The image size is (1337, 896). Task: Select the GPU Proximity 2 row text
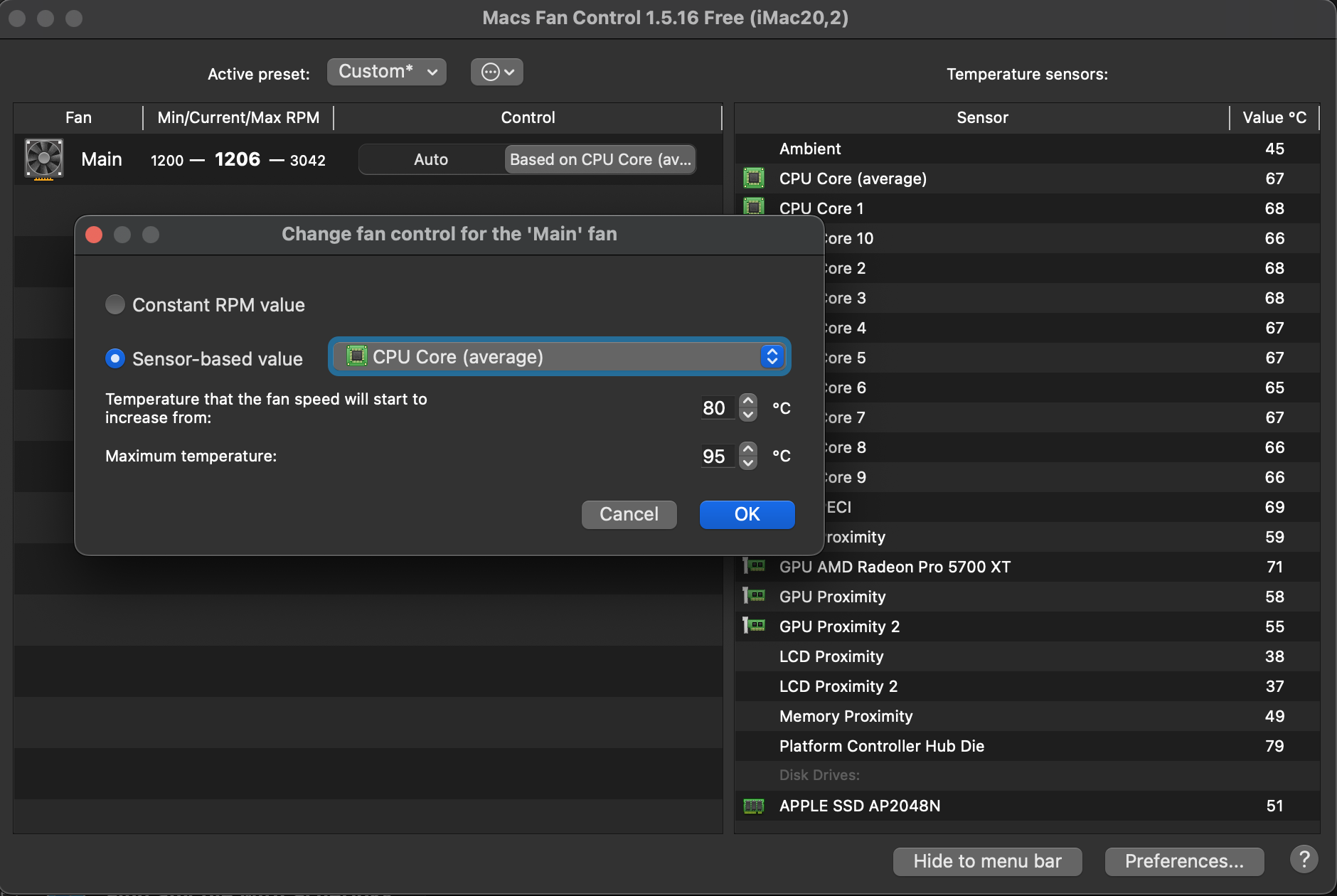click(839, 626)
